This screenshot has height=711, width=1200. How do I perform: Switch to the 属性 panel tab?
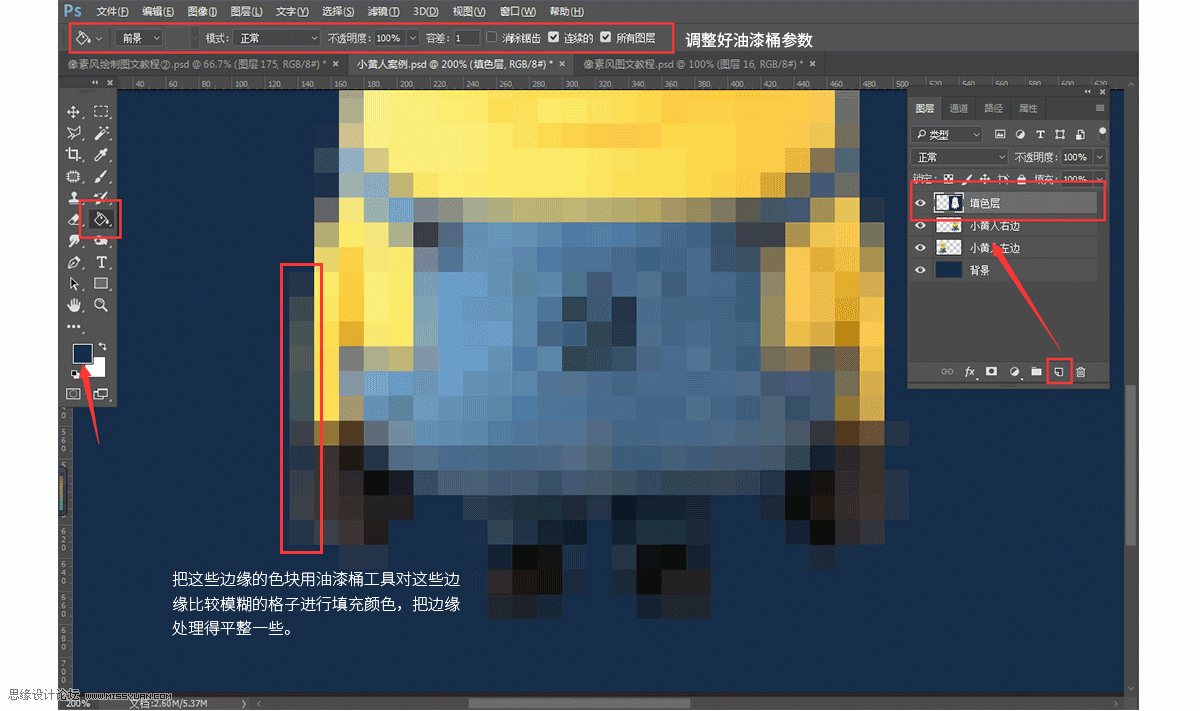tap(1028, 108)
